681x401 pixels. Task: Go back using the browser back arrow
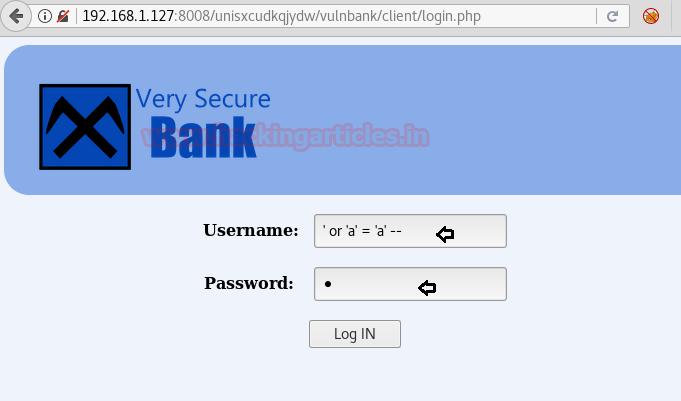16,17
